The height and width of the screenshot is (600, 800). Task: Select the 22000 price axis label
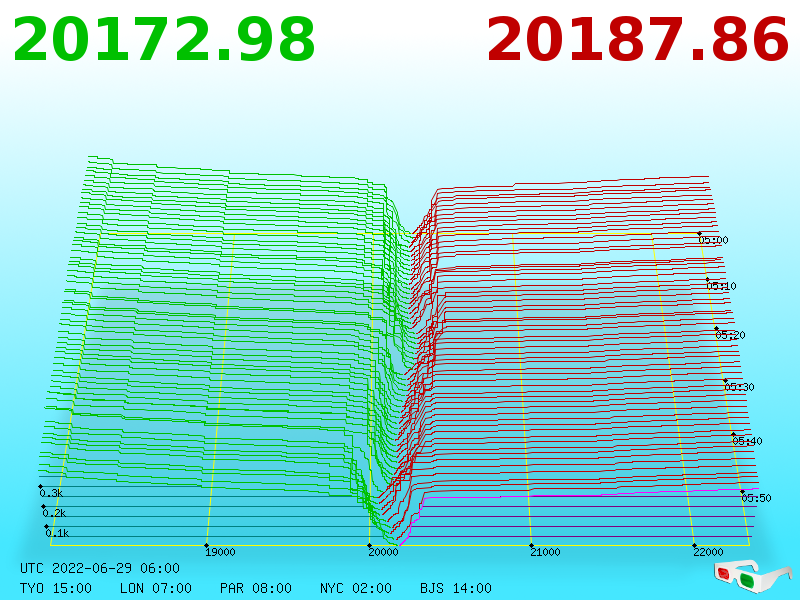(708, 552)
